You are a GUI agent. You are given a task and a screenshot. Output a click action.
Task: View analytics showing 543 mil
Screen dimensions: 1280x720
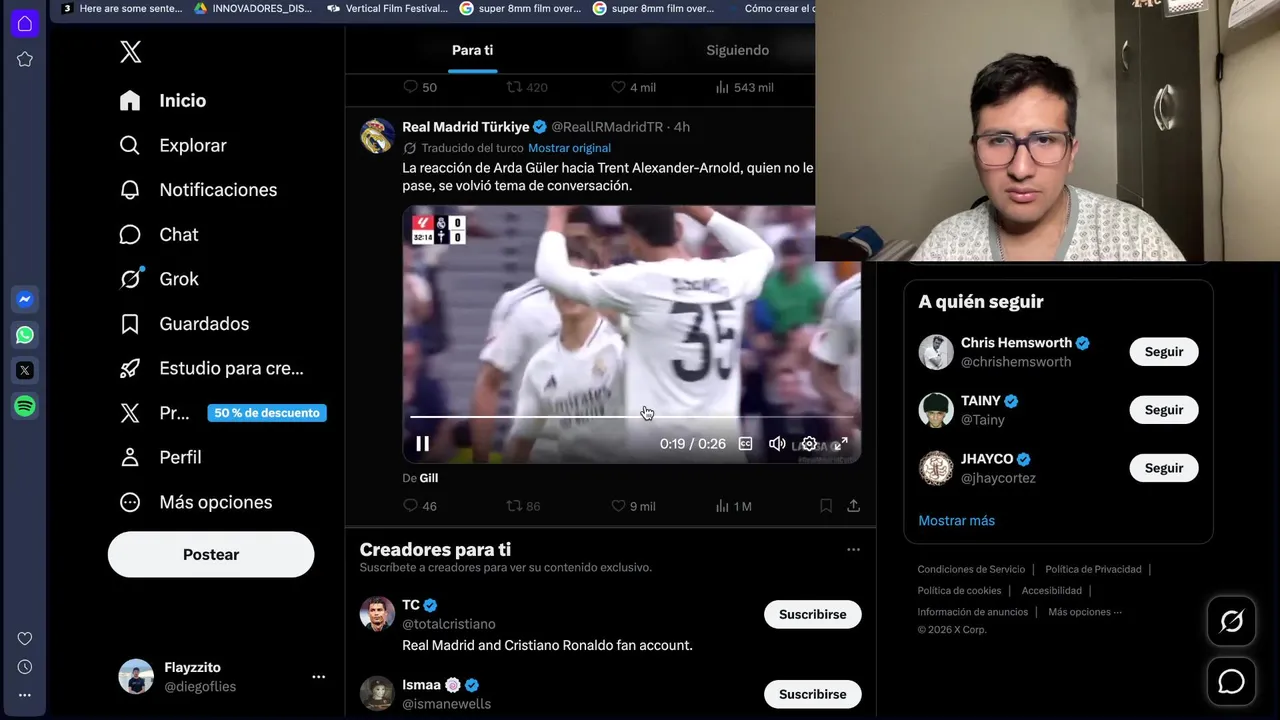(744, 87)
